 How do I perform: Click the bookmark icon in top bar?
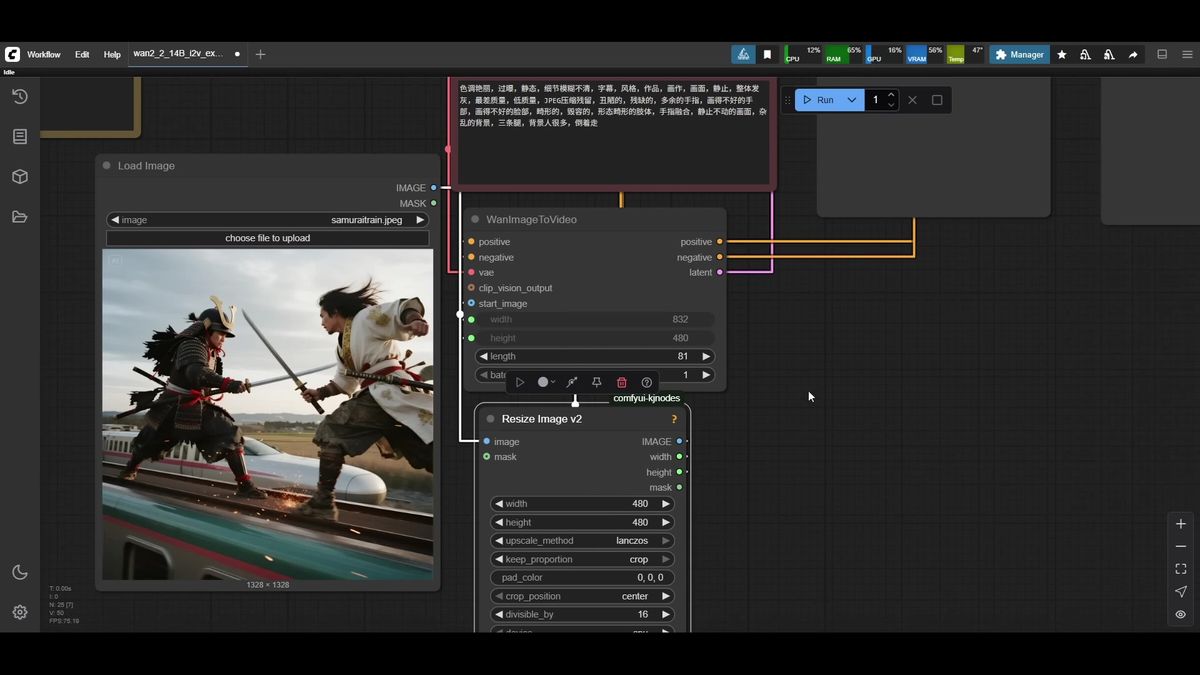[x=767, y=54]
